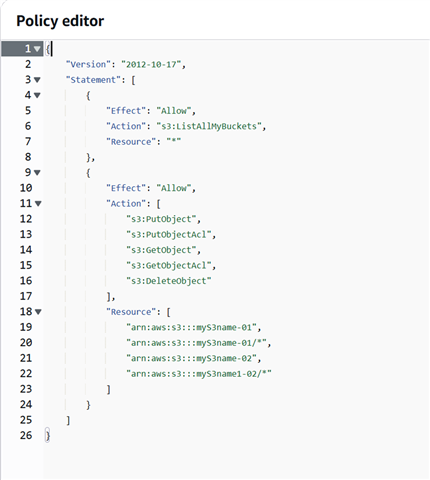Collapse second statement block at line 9
The width and height of the screenshot is (430, 480).
(x=37, y=173)
